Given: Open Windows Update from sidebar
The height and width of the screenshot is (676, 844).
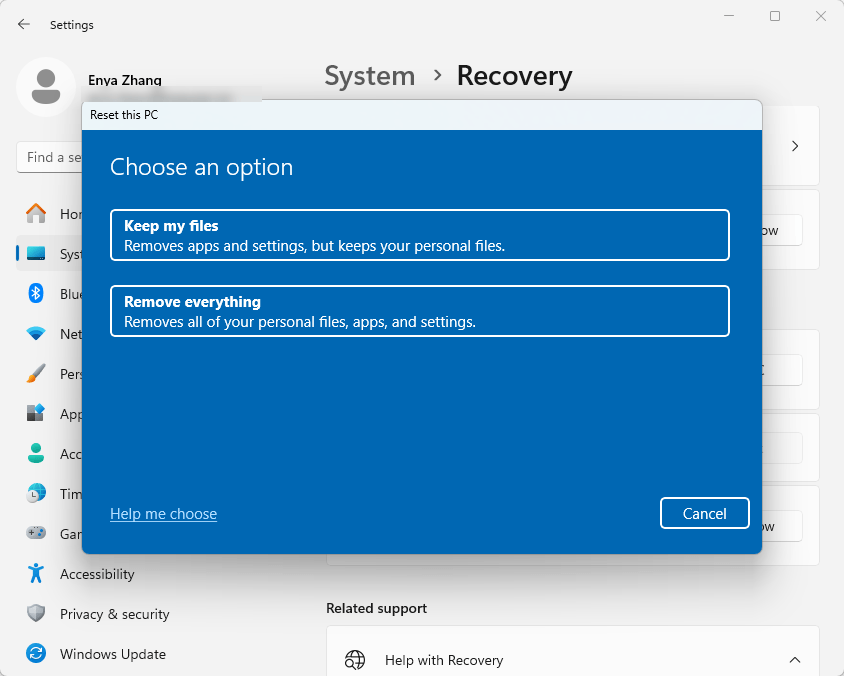Looking at the screenshot, I should tap(112, 654).
